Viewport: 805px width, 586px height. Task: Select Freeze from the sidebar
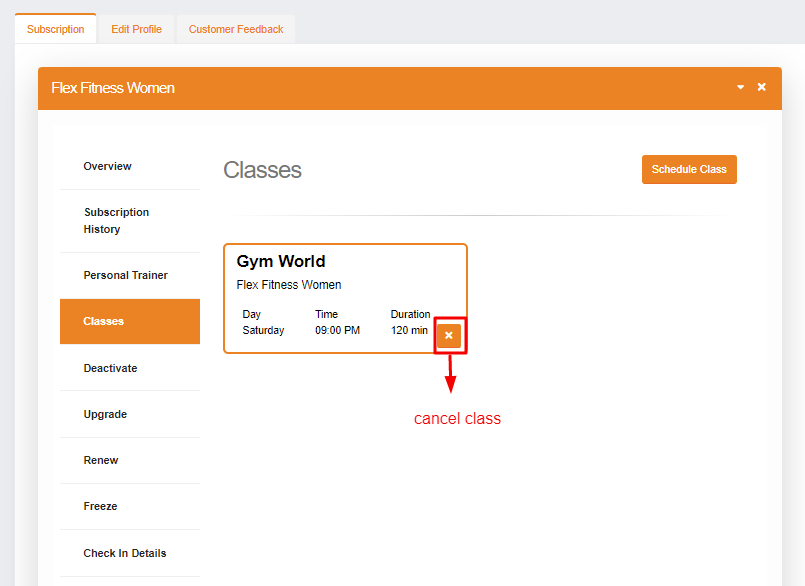(100, 506)
